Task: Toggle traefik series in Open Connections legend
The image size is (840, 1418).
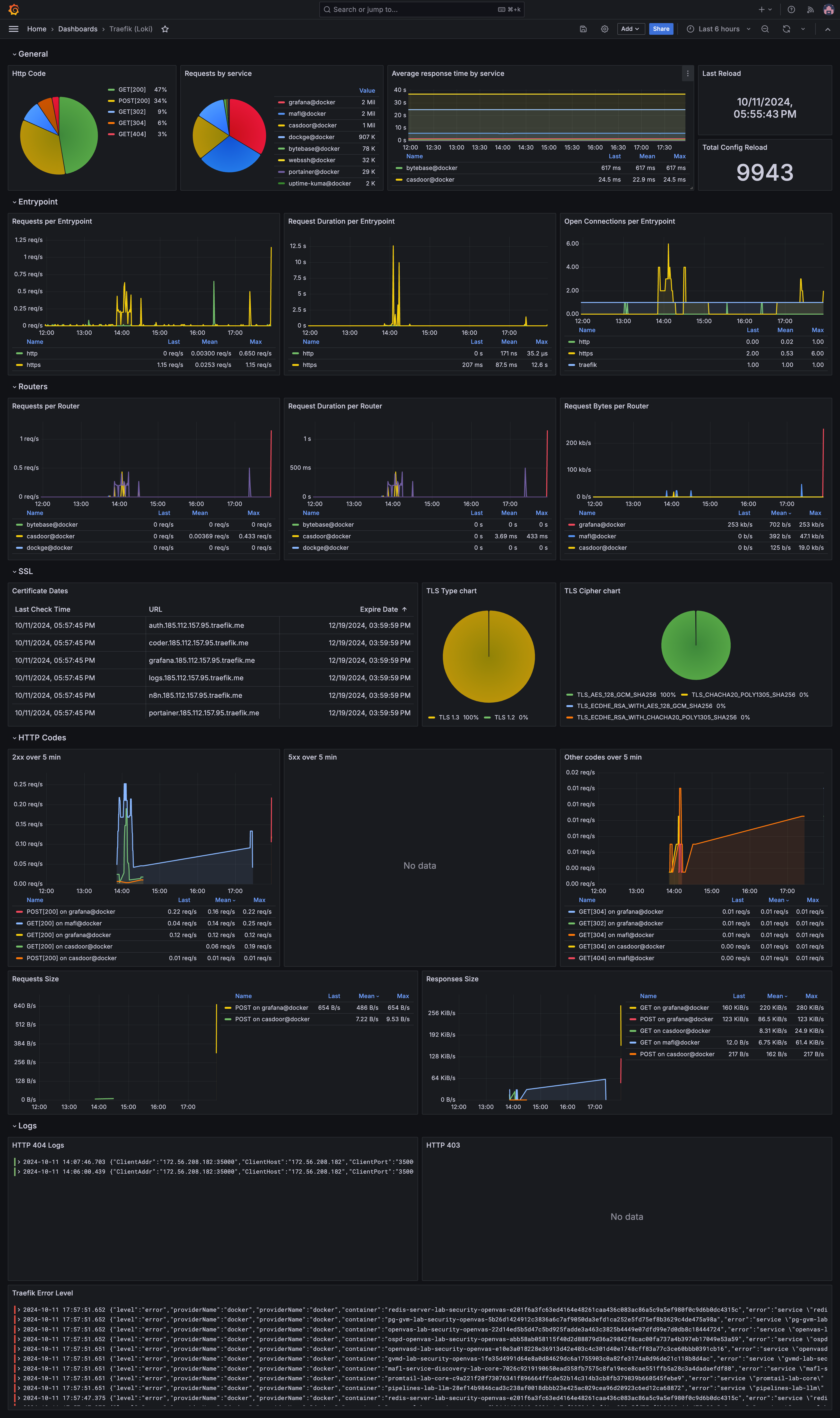Action: coord(587,365)
